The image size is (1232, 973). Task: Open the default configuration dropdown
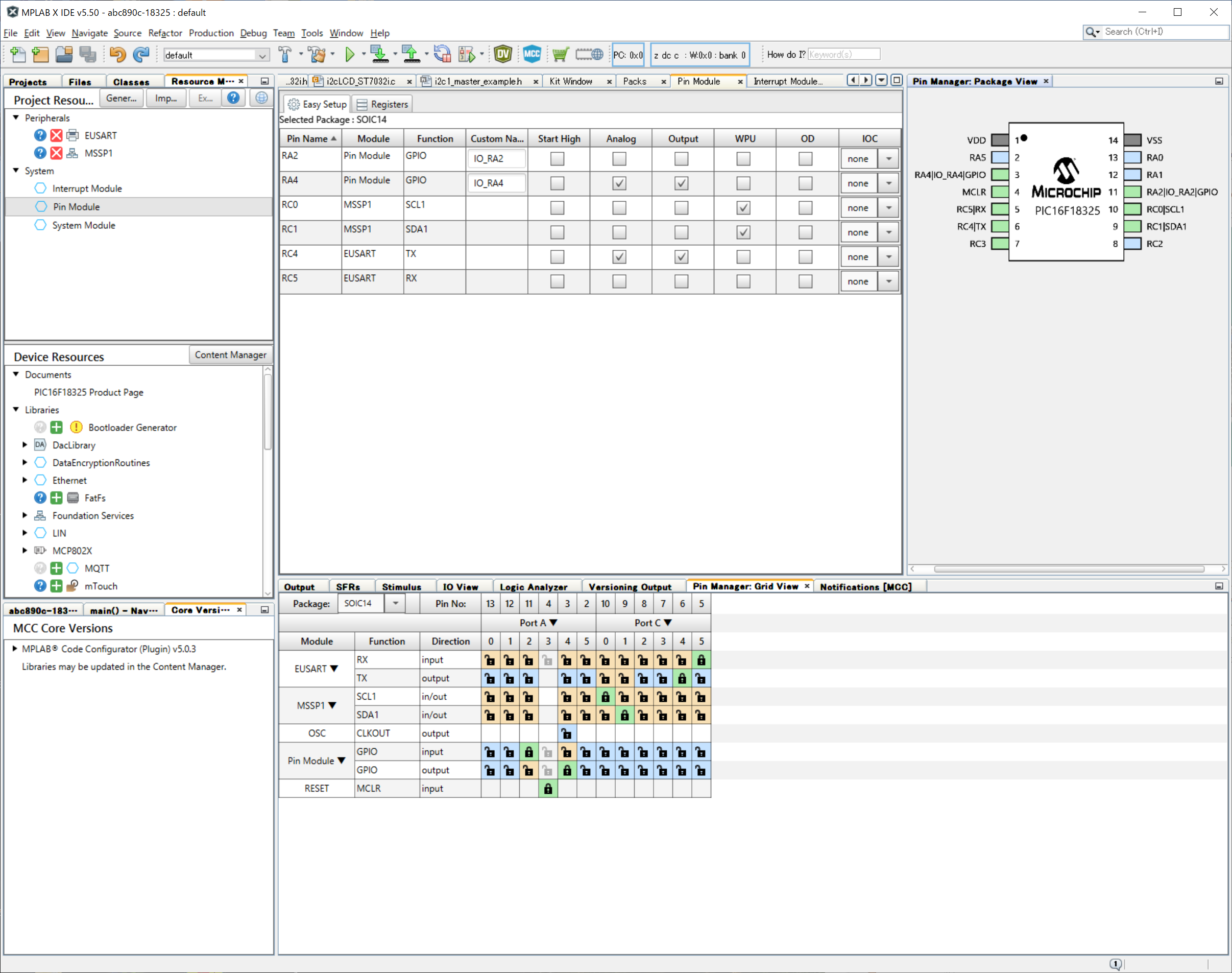pos(262,55)
